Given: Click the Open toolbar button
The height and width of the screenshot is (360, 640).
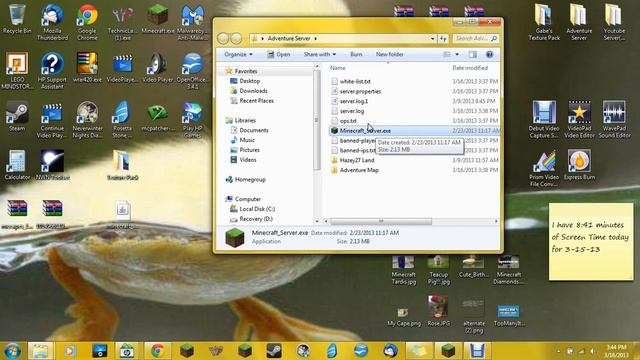Looking at the screenshot, I should (x=278, y=54).
